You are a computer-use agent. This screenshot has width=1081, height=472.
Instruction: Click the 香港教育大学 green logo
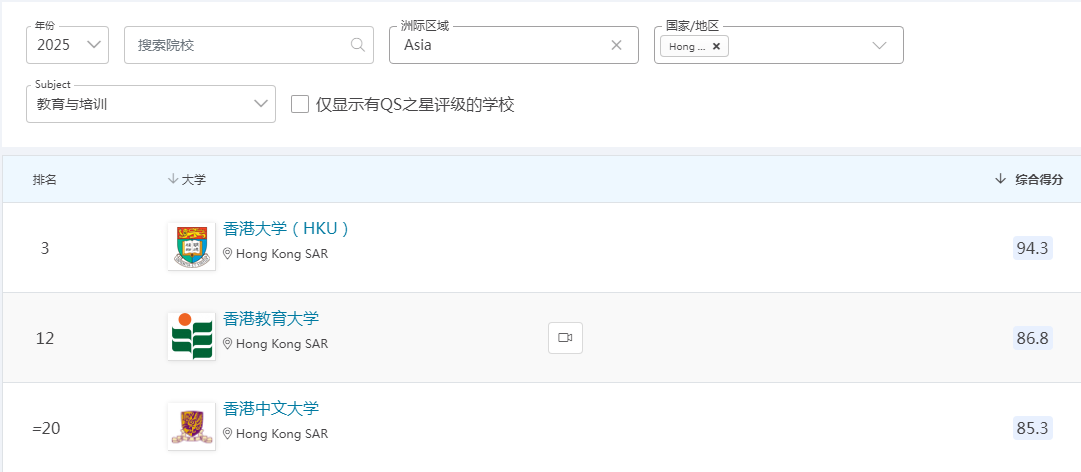pyautogui.click(x=191, y=336)
